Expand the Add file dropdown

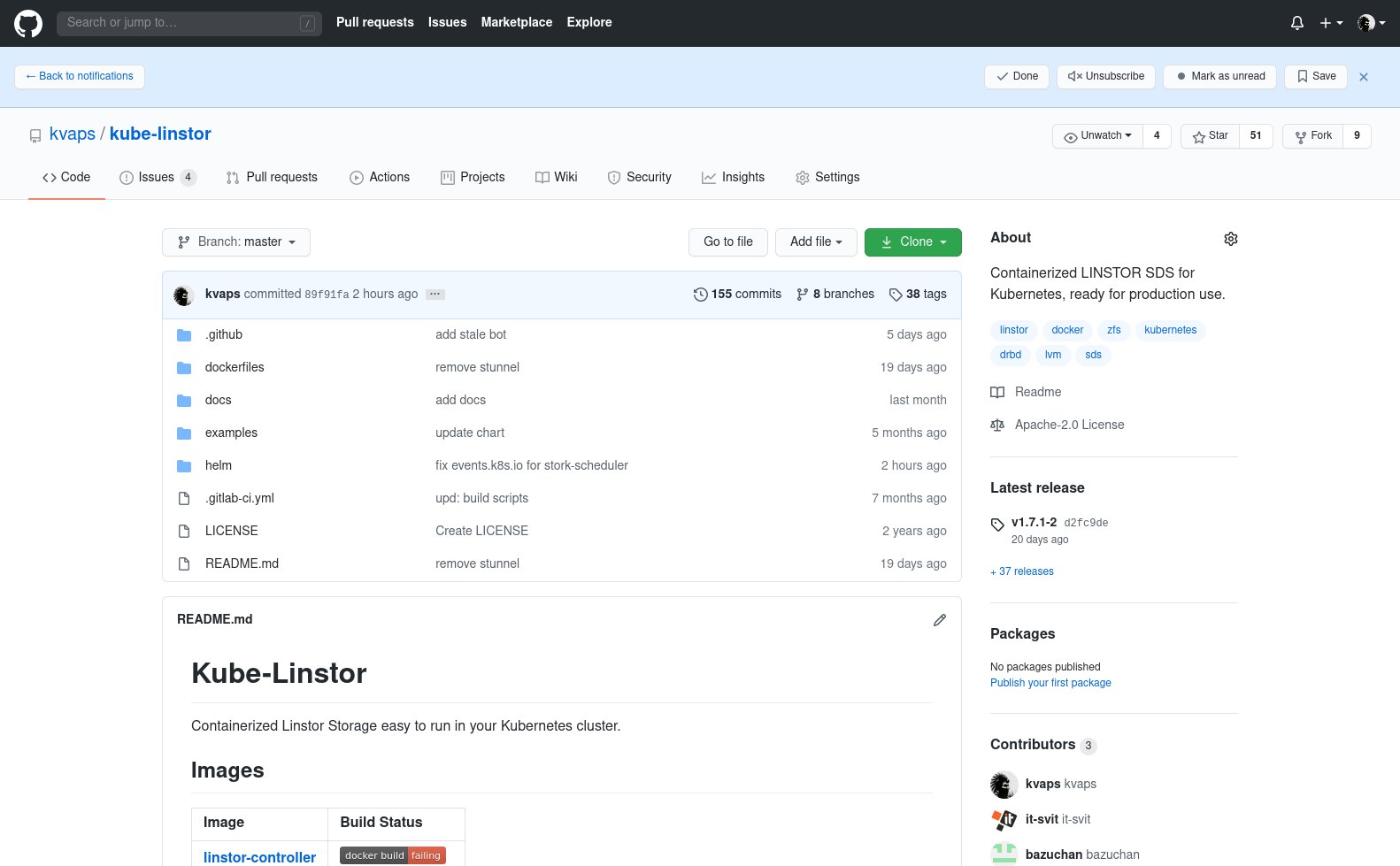[x=816, y=242]
